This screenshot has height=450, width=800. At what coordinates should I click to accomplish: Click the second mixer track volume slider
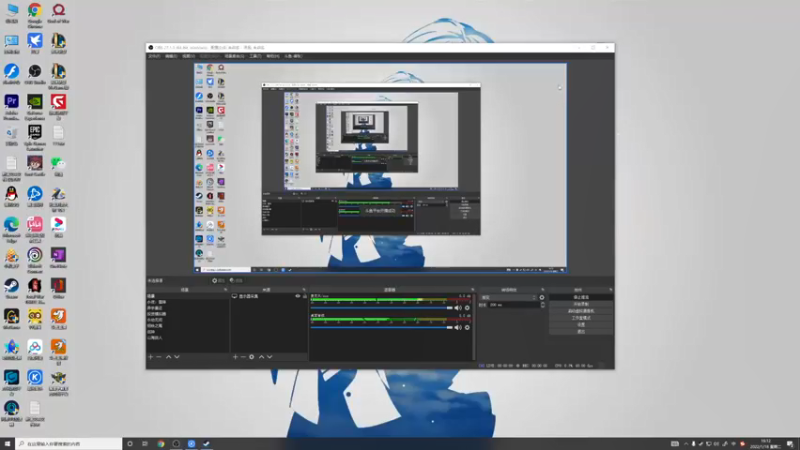(x=382, y=328)
